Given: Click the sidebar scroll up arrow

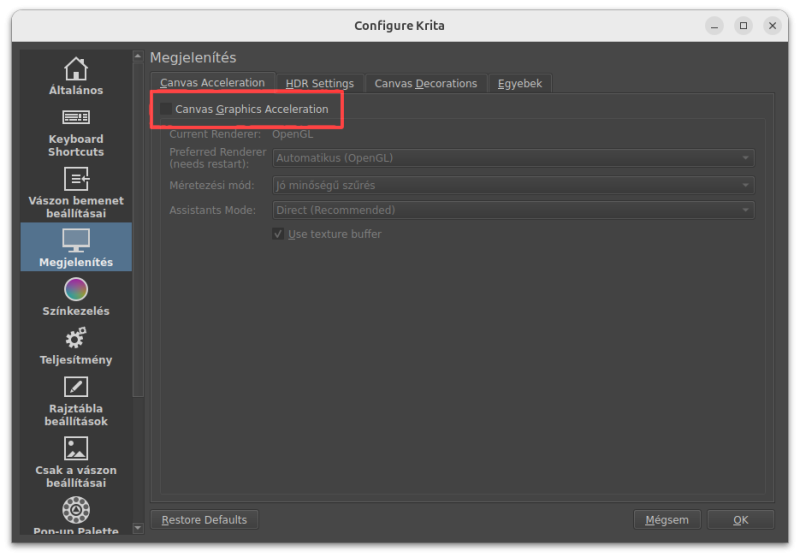Looking at the screenshot, I should [x=138, y=56].
